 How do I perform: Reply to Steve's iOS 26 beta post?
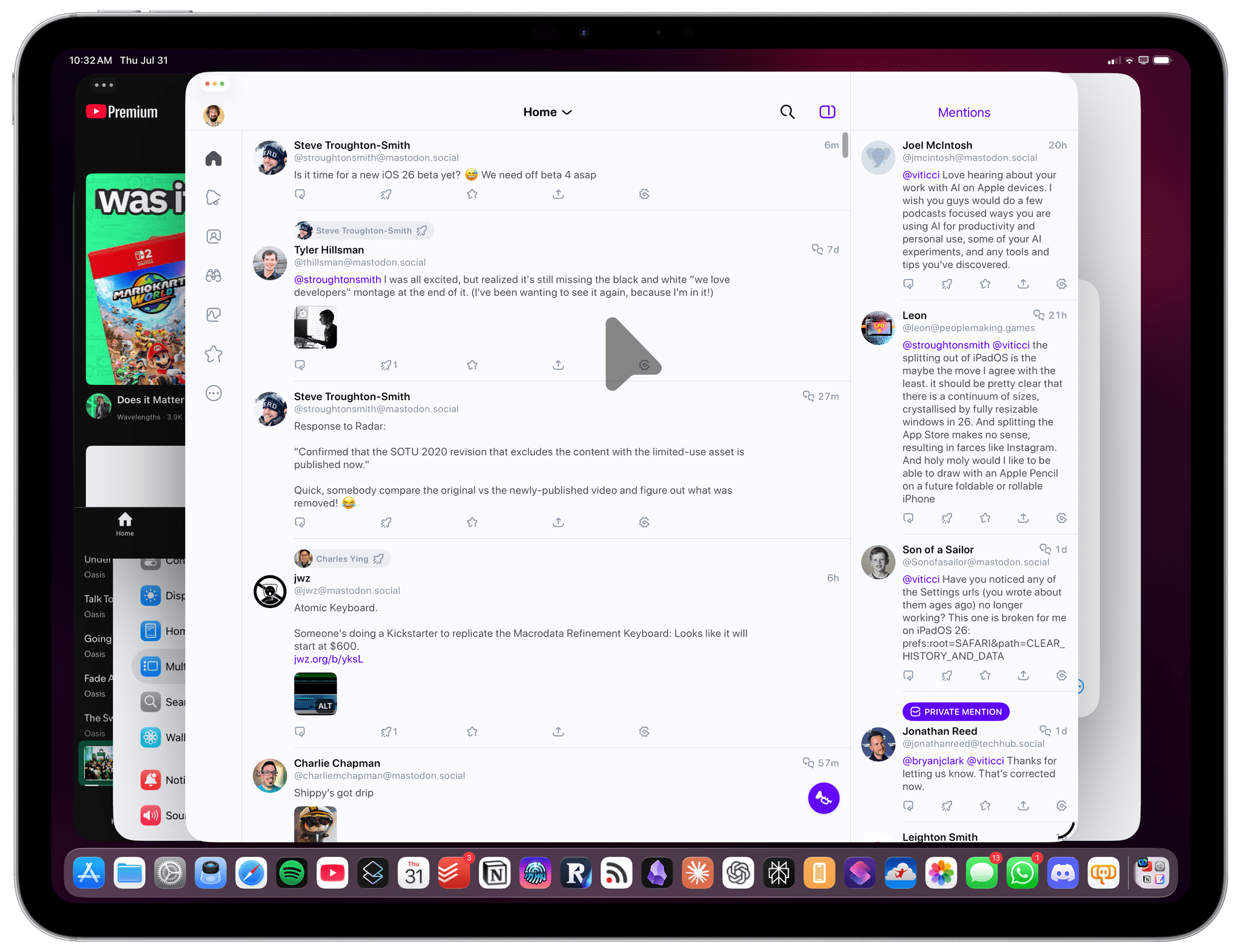[300, 194]
